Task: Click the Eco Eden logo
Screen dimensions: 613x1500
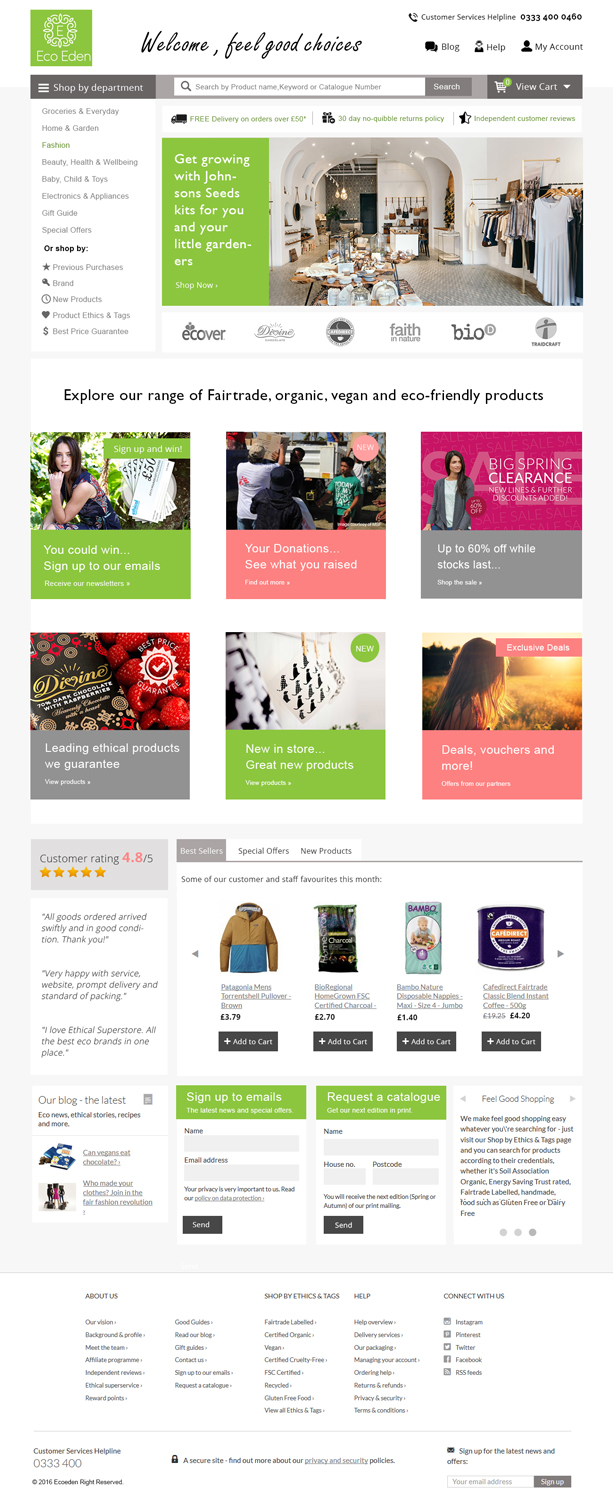Action: click(61, 38)
